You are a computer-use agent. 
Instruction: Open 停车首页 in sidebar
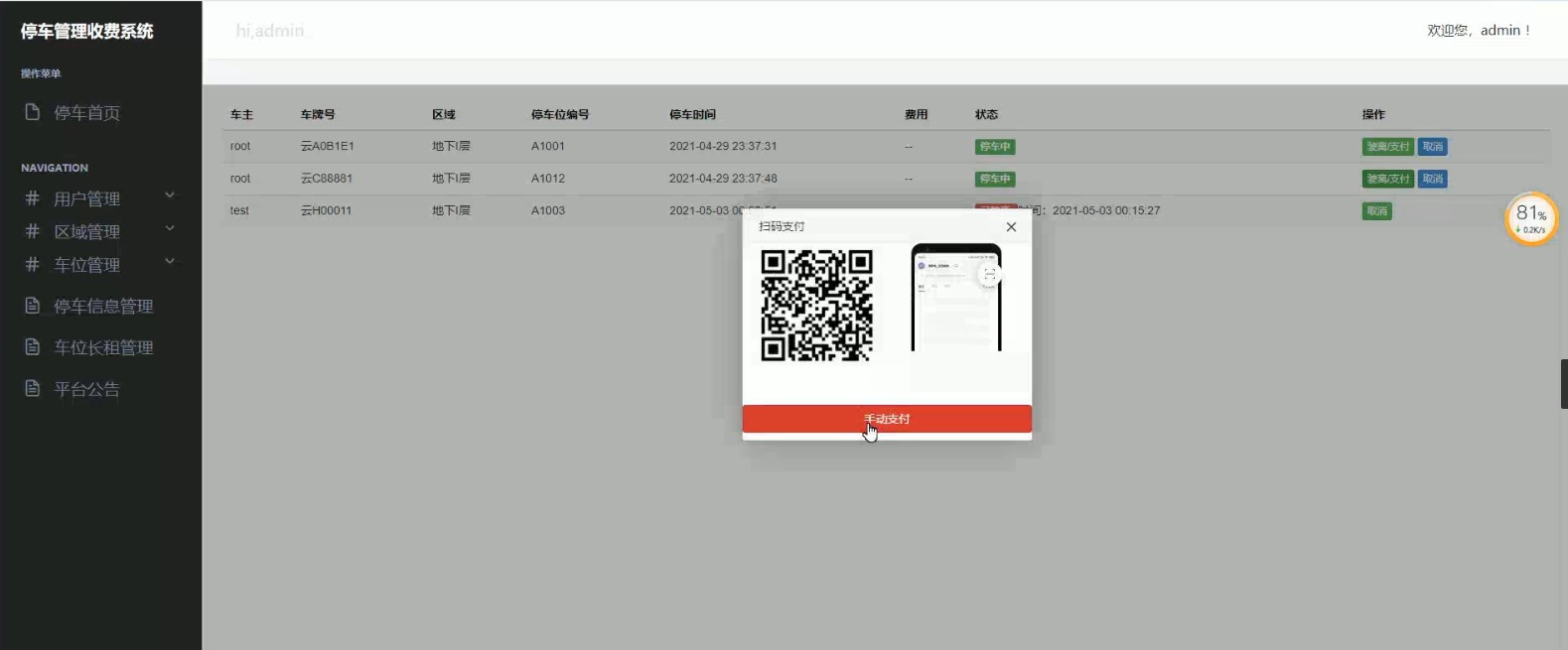86,113
